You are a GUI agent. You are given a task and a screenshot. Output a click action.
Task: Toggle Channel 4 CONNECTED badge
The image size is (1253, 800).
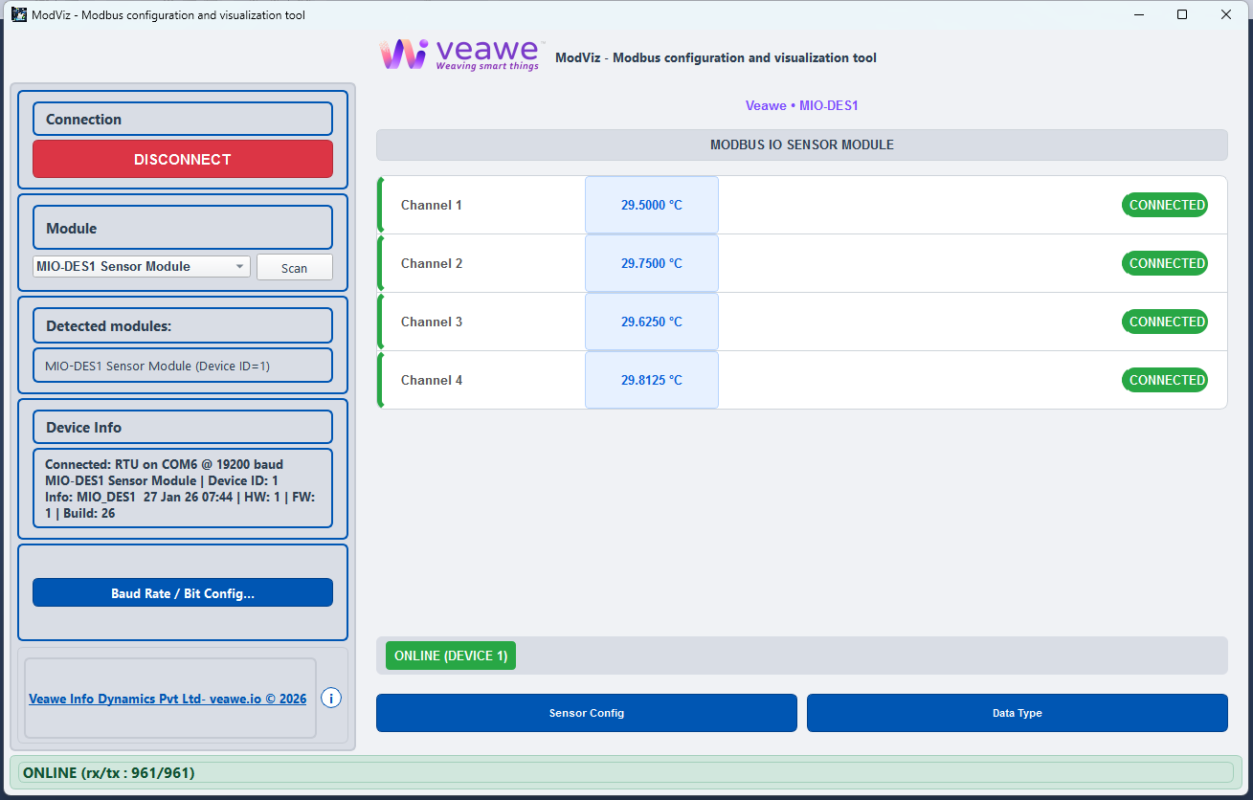[1164, 379]
